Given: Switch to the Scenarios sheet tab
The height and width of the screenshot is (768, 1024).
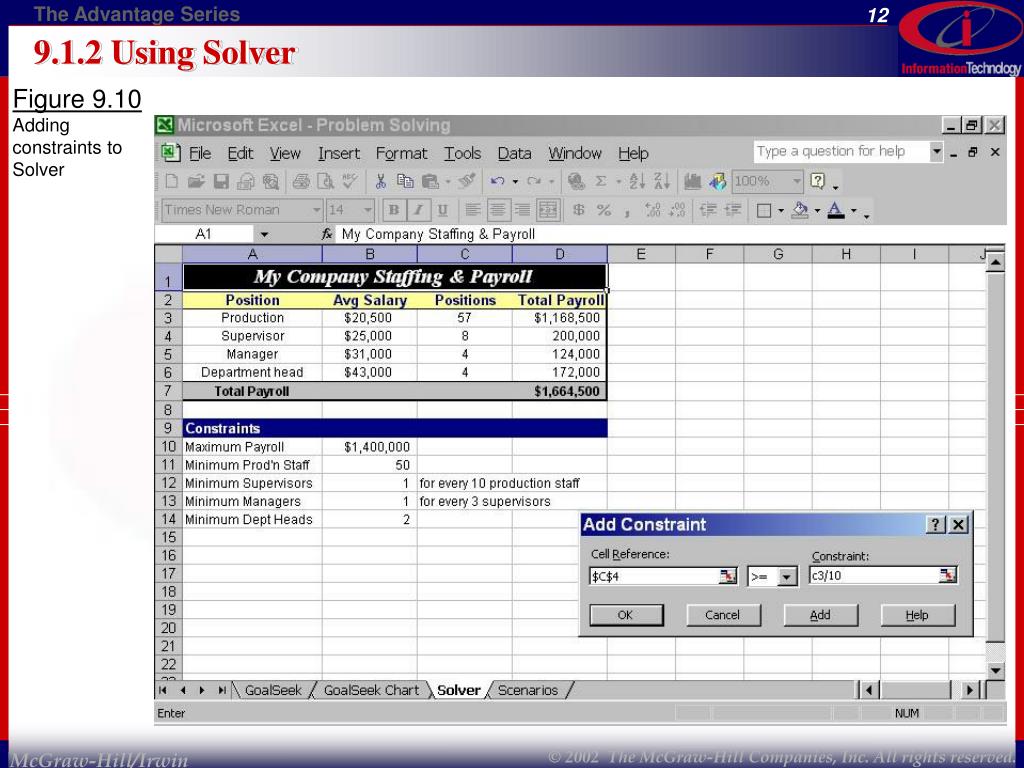Looking at the screenshot, I should tap(528, 690).
